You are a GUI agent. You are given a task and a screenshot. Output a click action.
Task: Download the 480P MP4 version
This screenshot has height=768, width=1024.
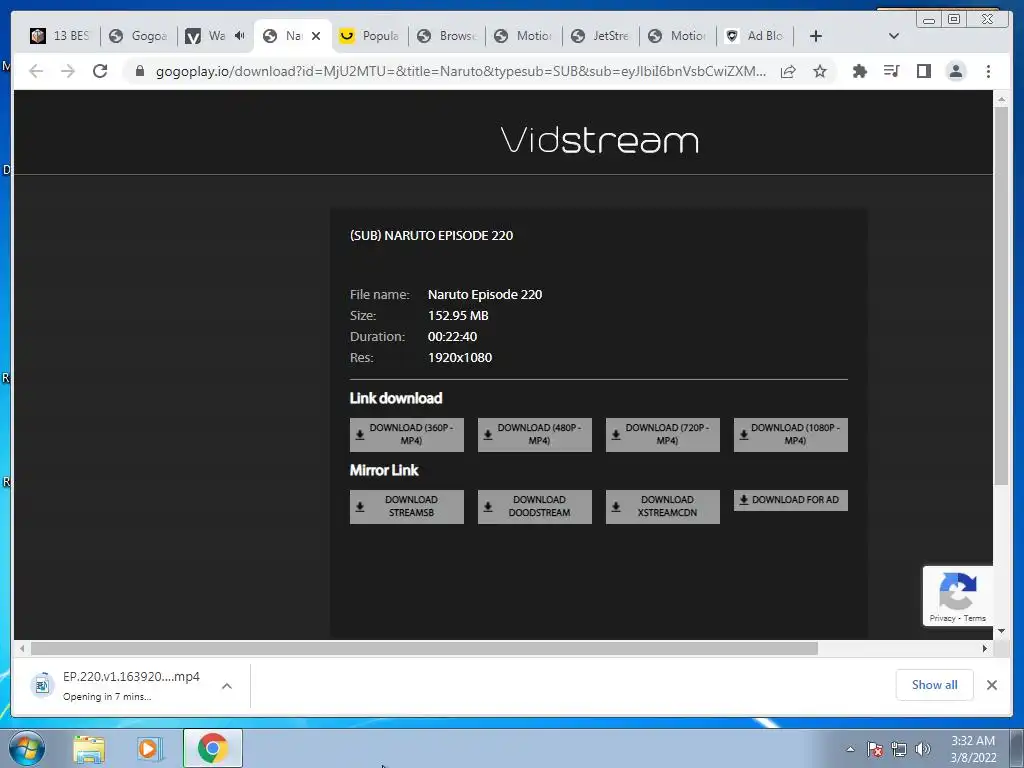click(535, 434)
